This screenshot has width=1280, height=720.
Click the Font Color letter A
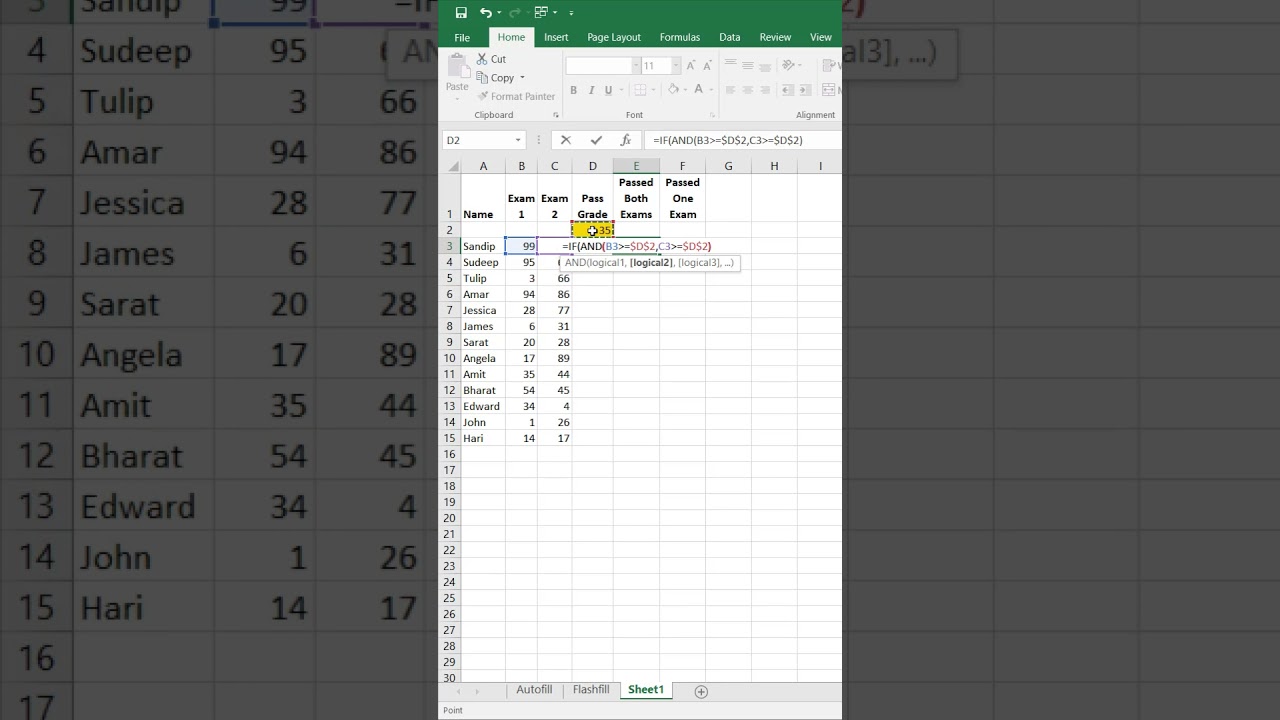698,90
